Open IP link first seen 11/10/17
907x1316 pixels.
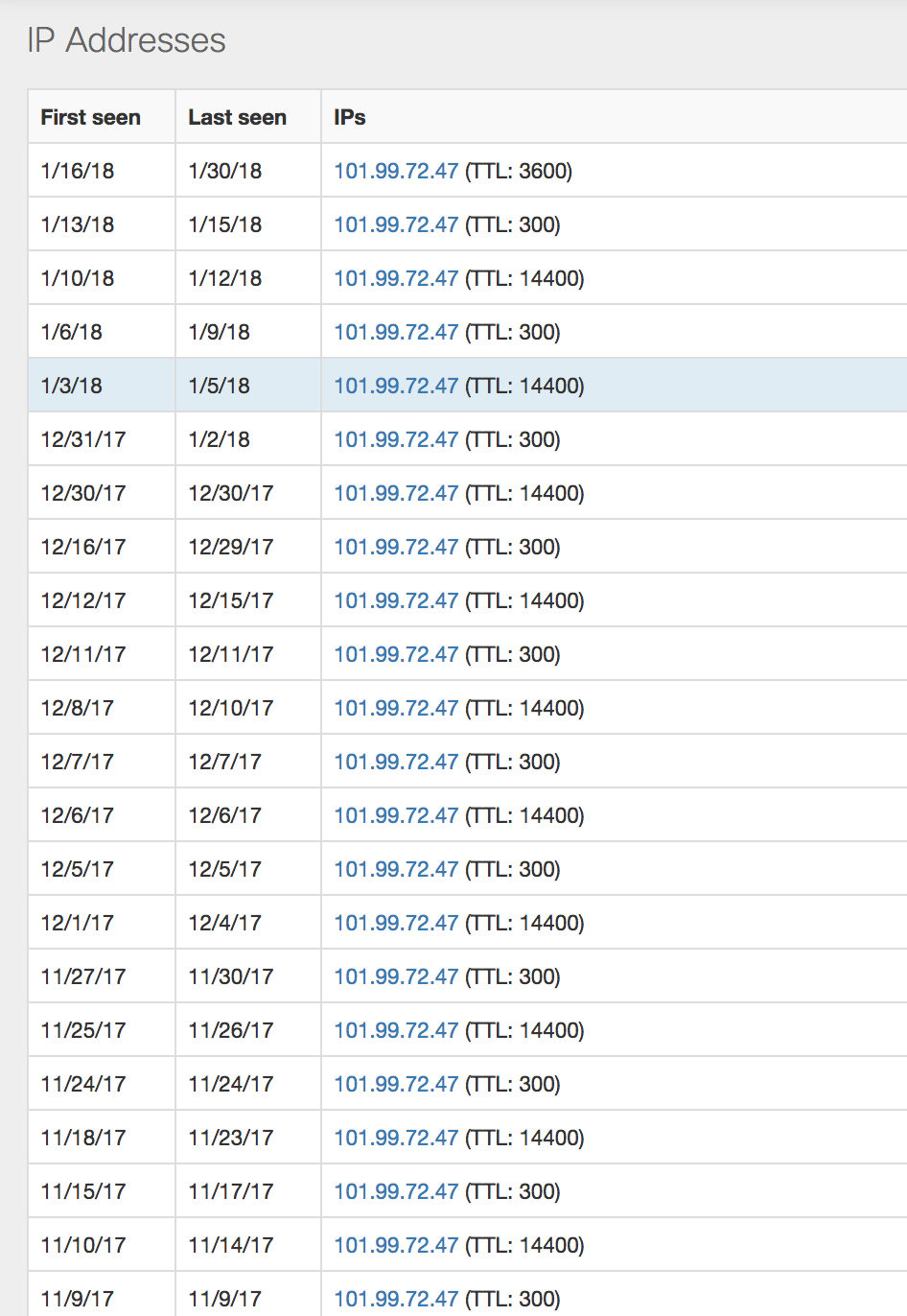[396, 1245]
